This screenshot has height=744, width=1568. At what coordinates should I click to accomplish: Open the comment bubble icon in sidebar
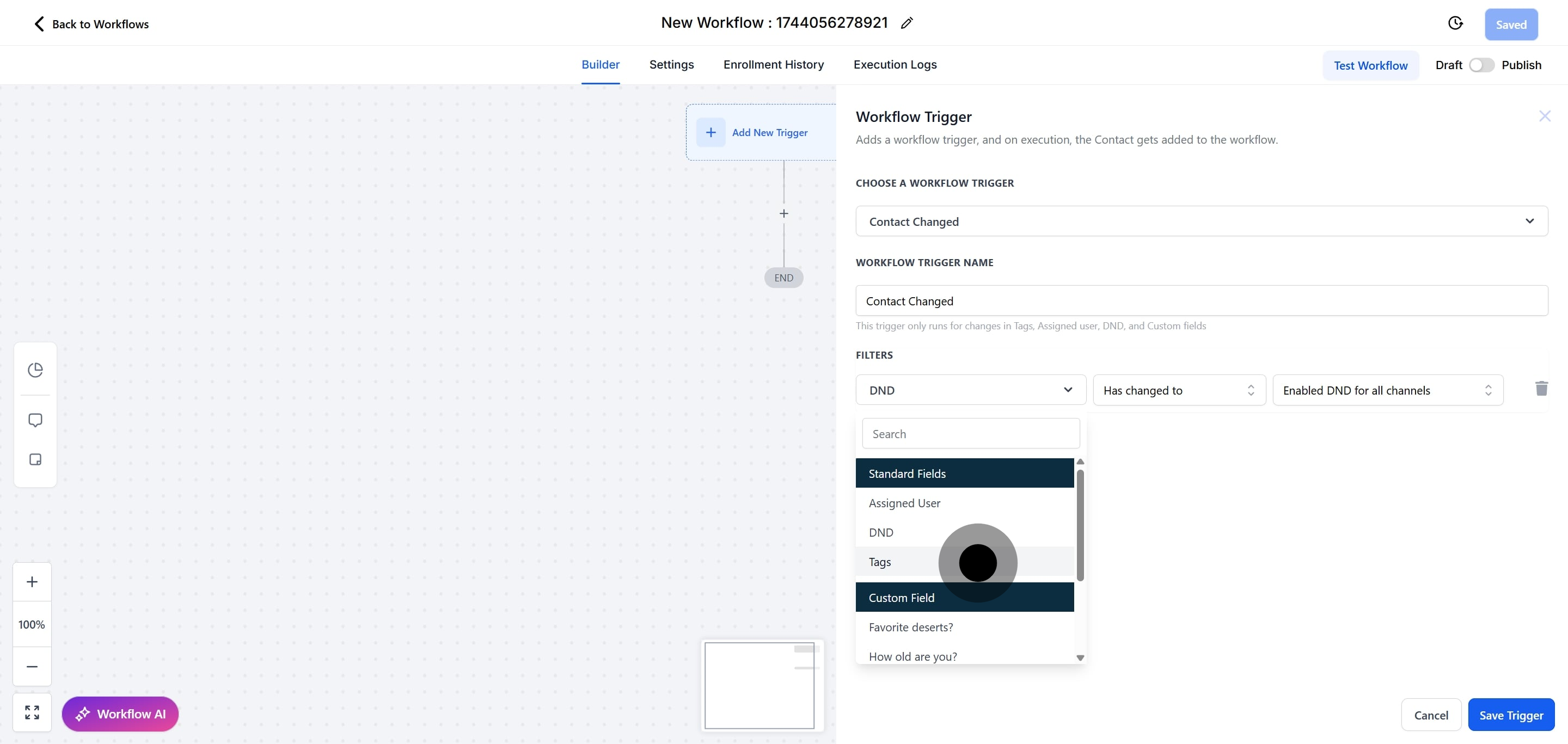coord(35,420)
